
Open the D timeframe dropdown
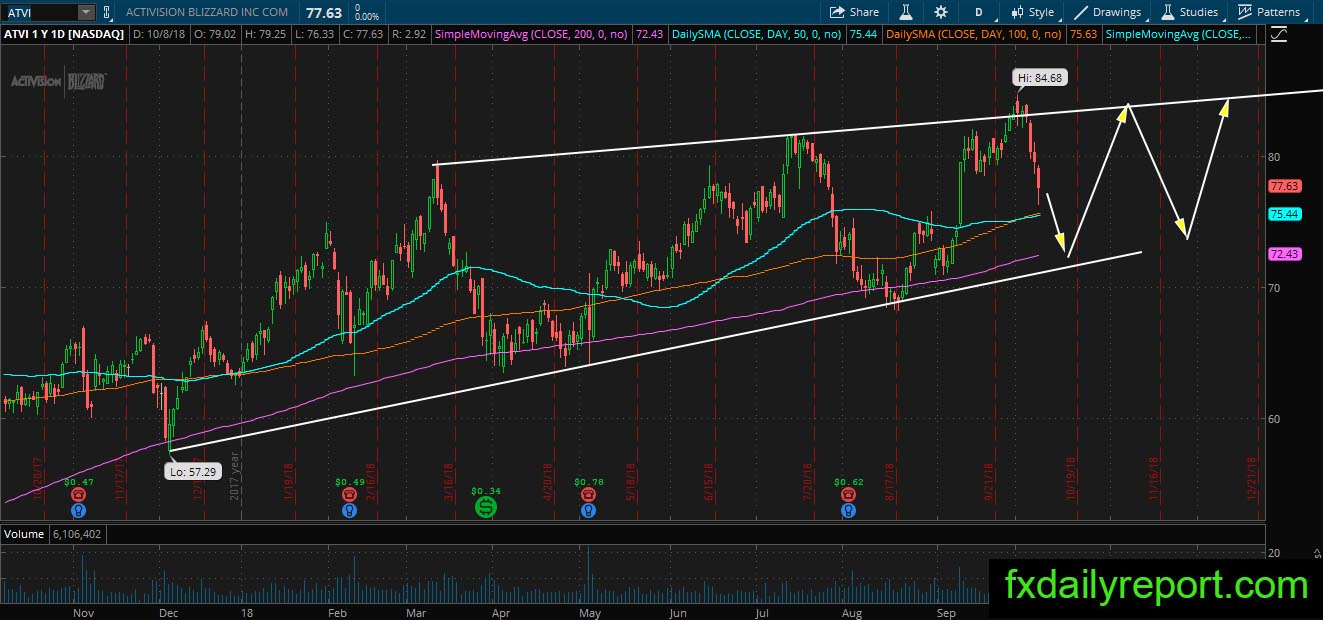point(979,12)
